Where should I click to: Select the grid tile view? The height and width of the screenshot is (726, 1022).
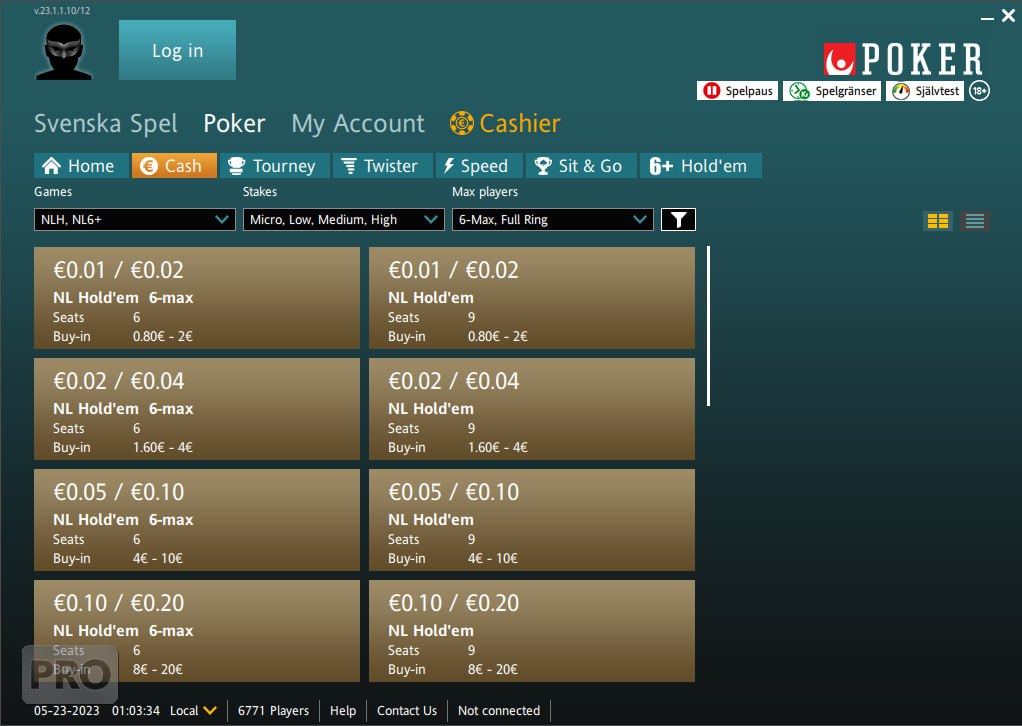pos(938,221)
